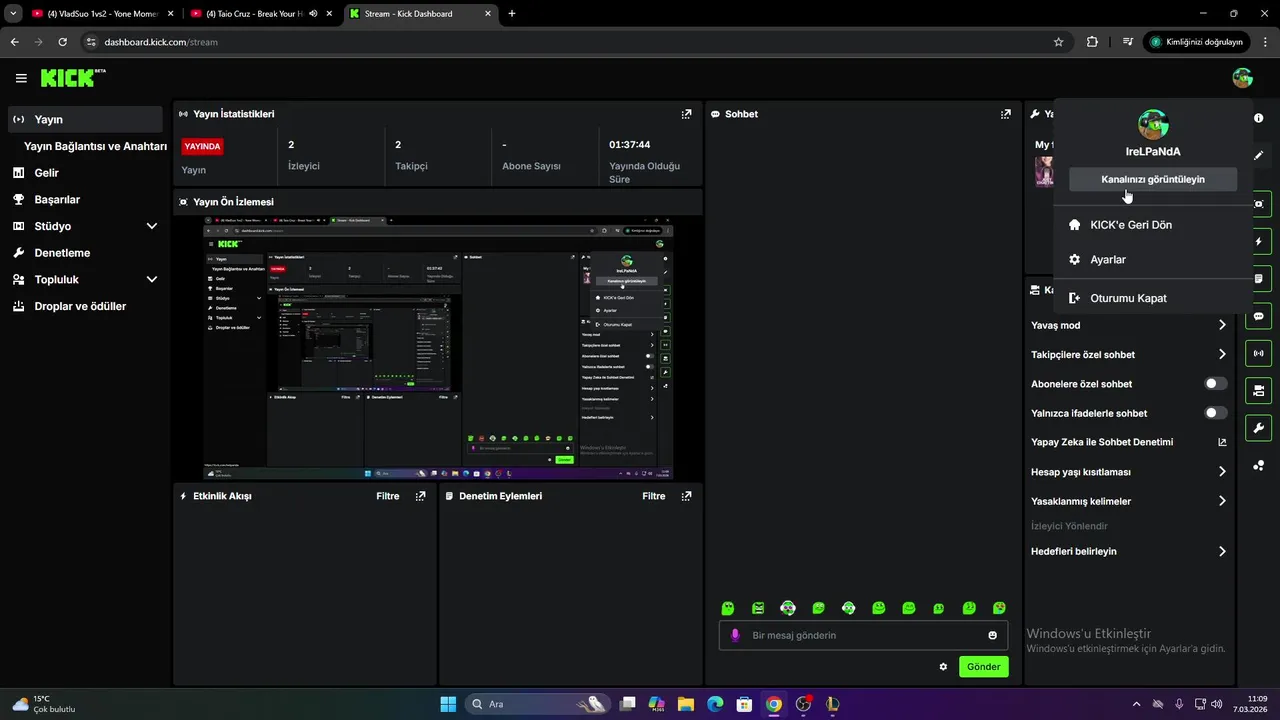Open Yayın Bağlantısı ve Anahtarı page
This screenshot has width=1280, height=720.
[95, 146]
